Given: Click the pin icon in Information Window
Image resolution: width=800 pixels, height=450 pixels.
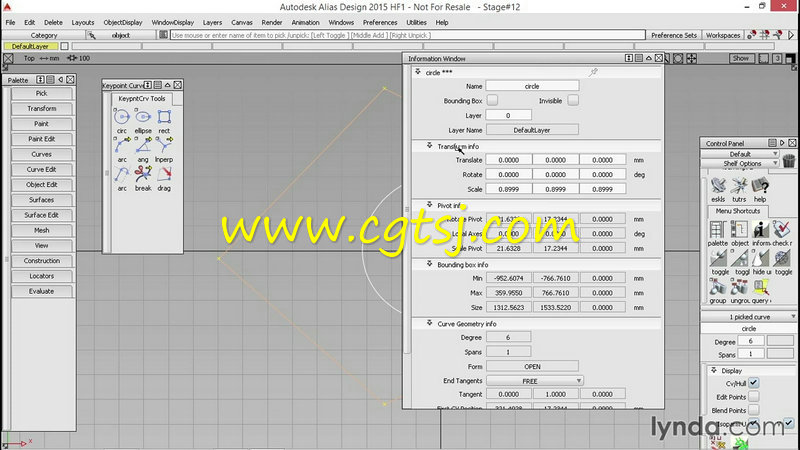Looking at the screenshot, I should click(x=593, y=72).
